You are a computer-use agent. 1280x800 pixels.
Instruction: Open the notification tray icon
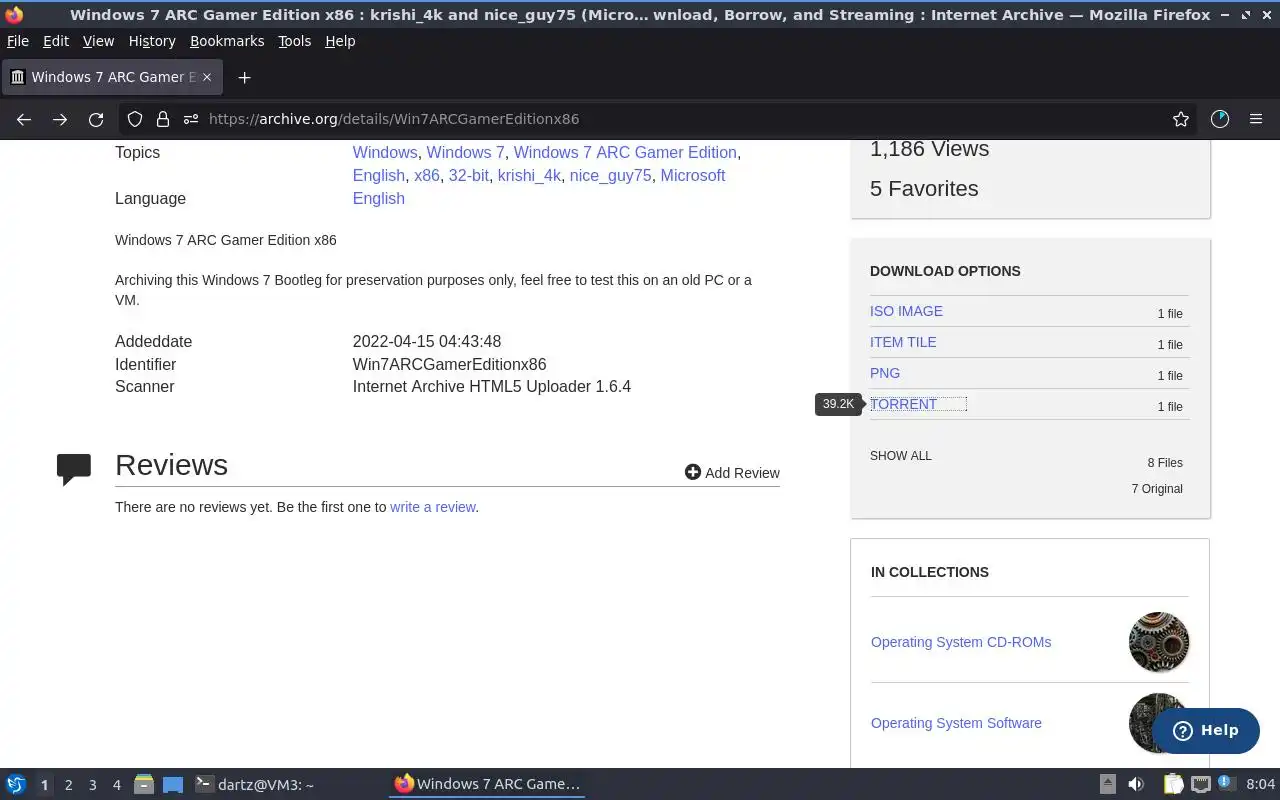pos(1227,784)
